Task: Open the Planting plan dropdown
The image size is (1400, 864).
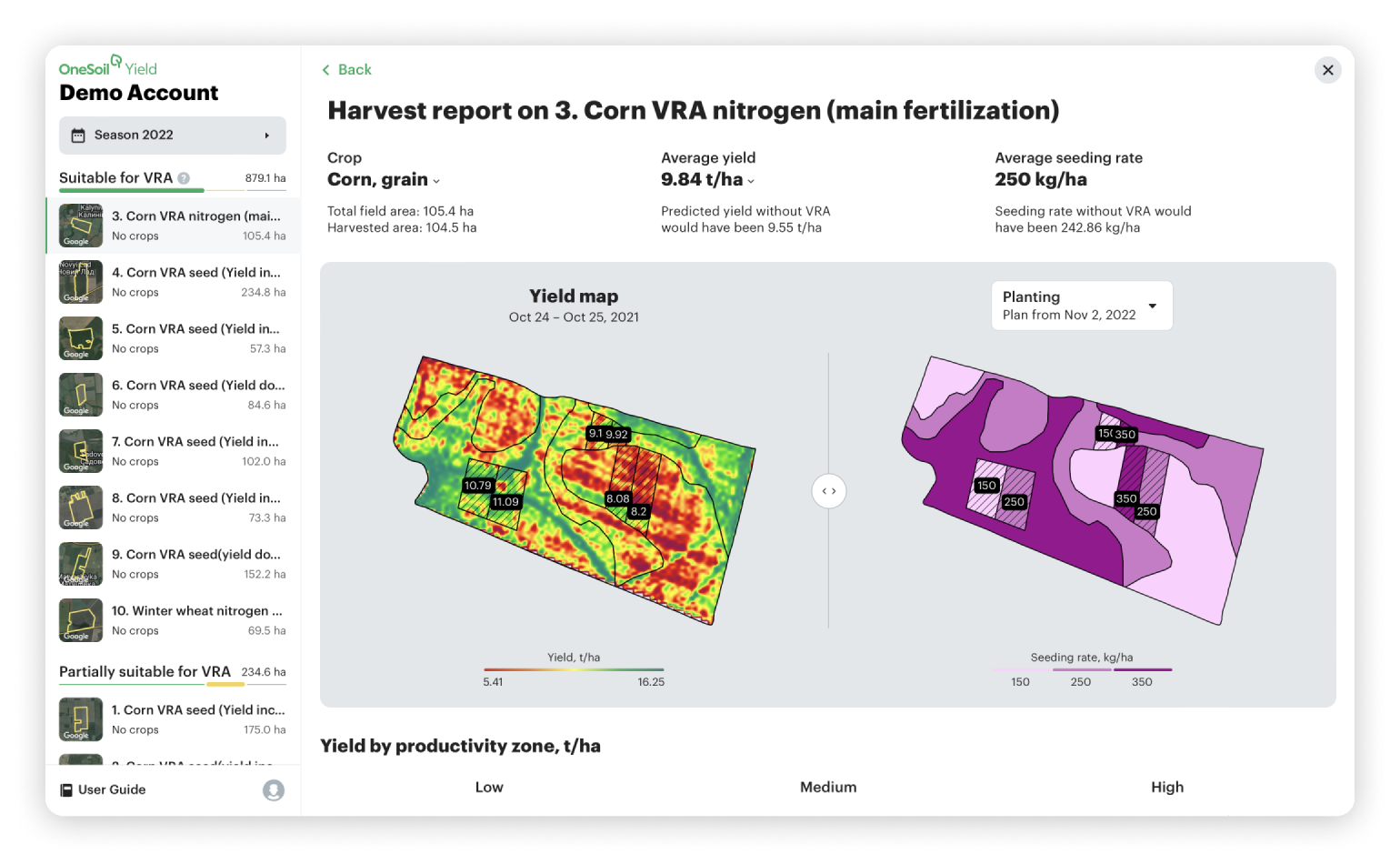Action: click(1082, 306)
